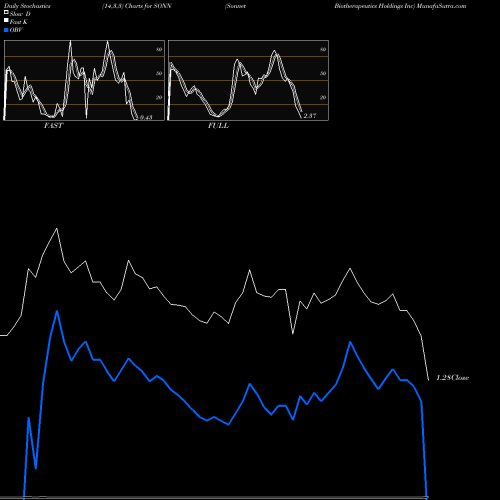Click the 'Biotherapeutics Holdings Inc) MunafaSutra.com' text

pos(400,6)
